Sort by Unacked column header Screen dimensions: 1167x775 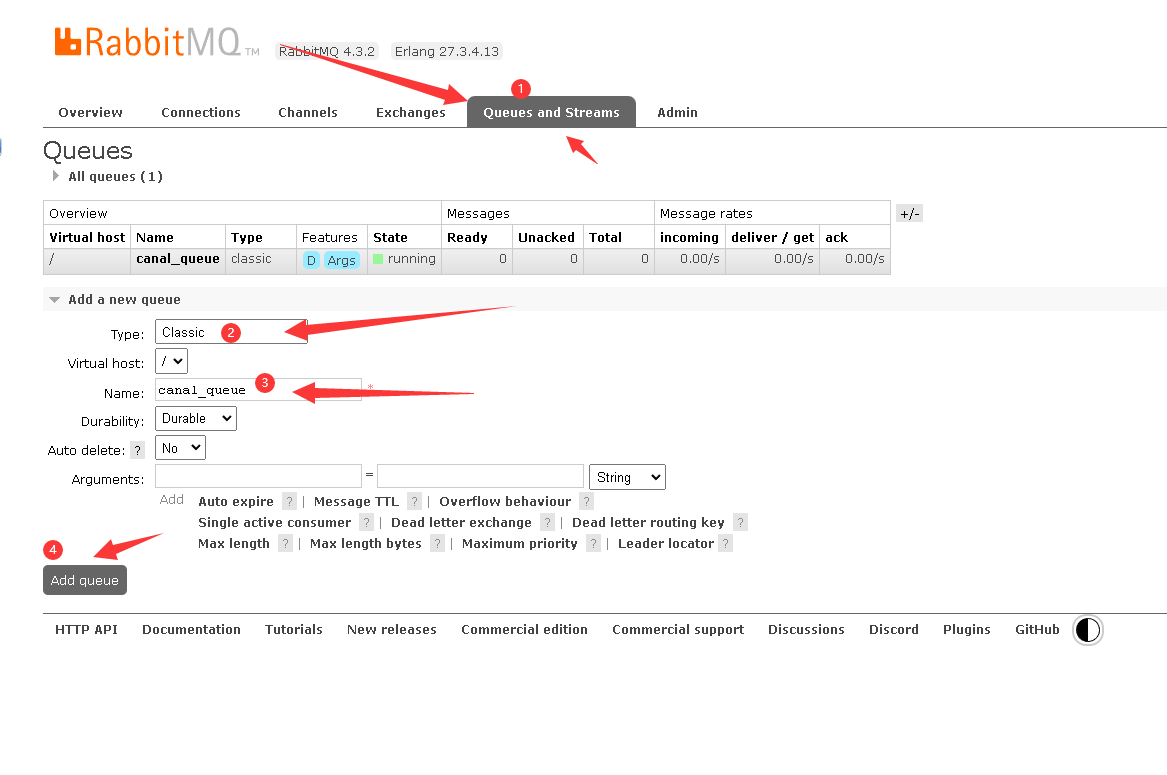pyautogui.click(x=546, y=237)
